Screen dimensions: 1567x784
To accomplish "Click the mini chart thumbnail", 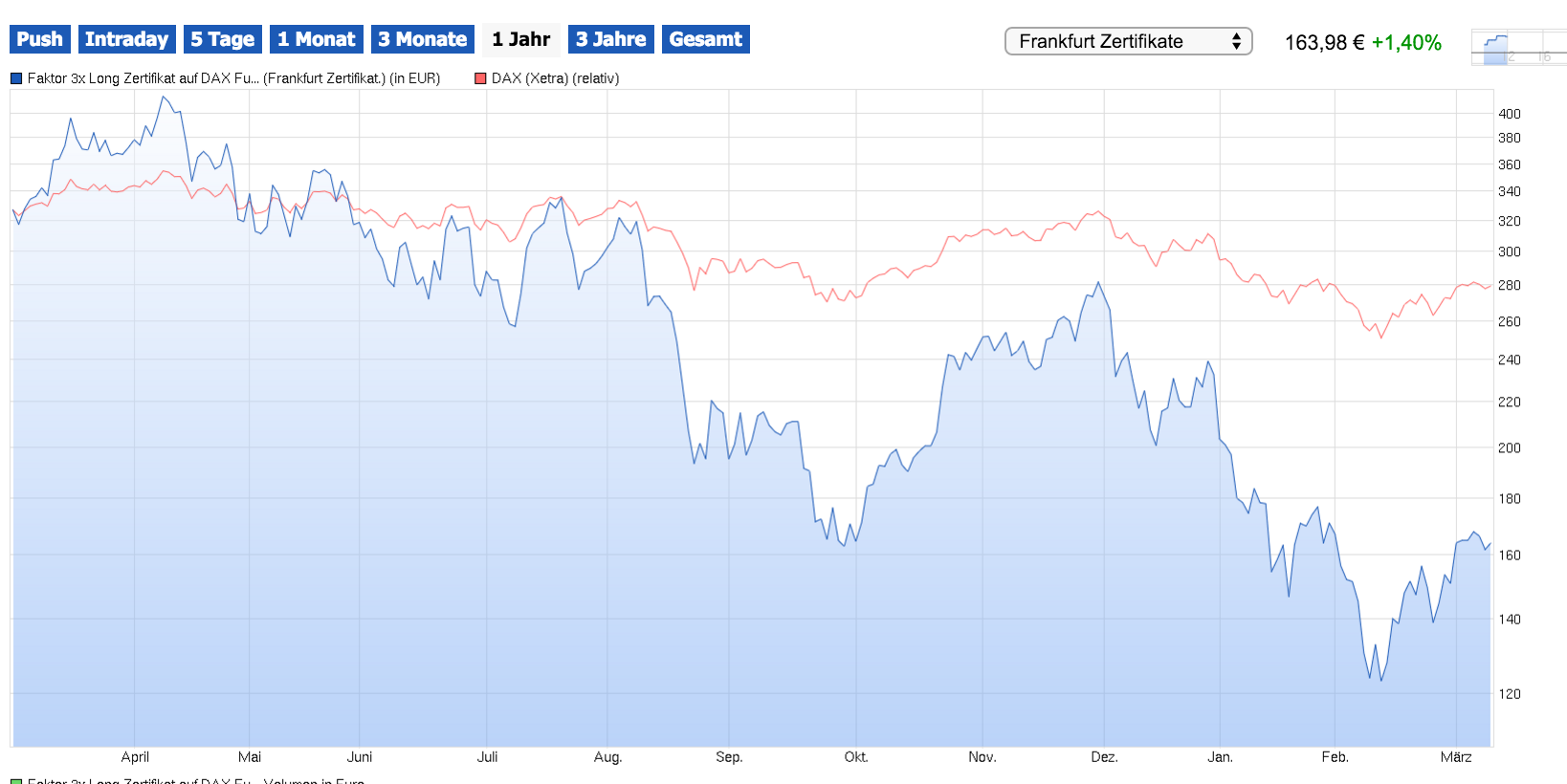I will 1518,48.
